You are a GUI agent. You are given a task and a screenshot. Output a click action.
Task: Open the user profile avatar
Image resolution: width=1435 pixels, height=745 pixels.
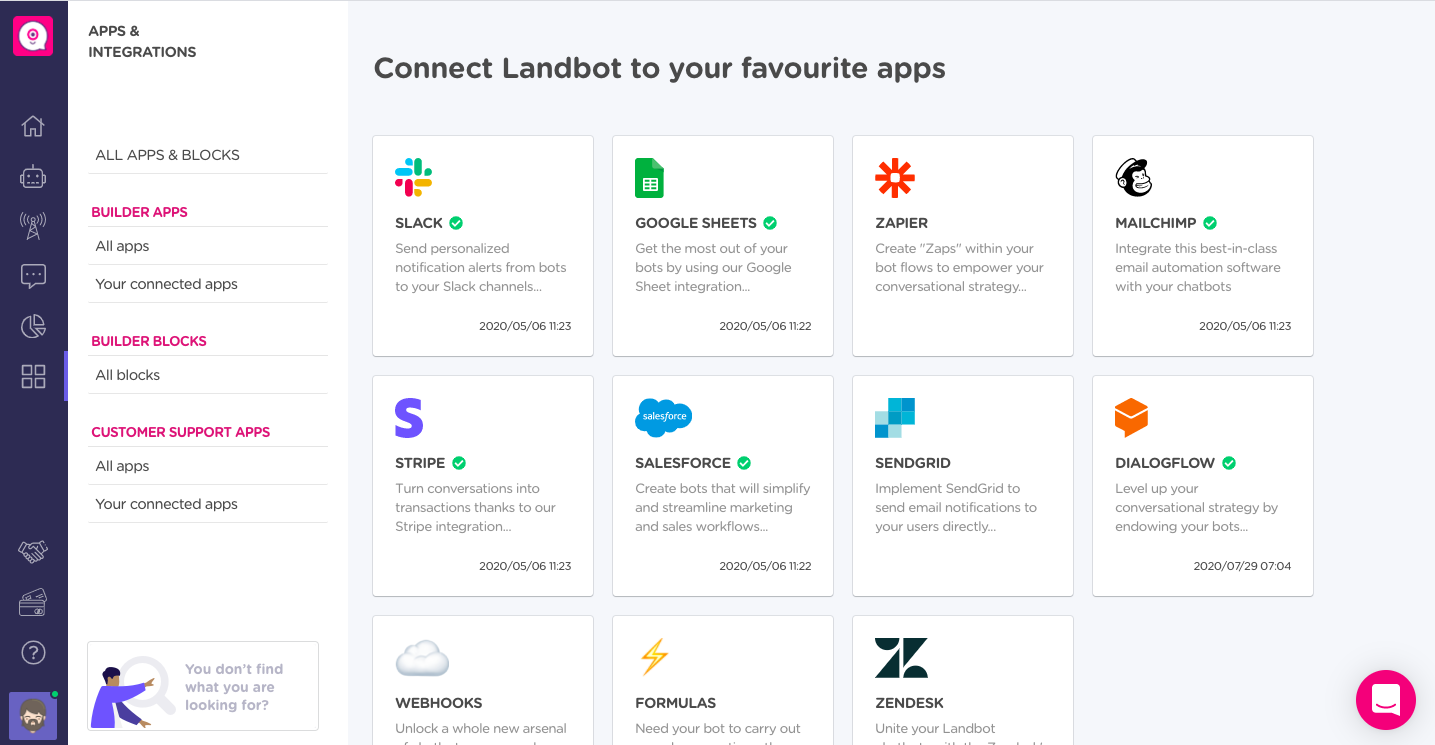point(33,716)
